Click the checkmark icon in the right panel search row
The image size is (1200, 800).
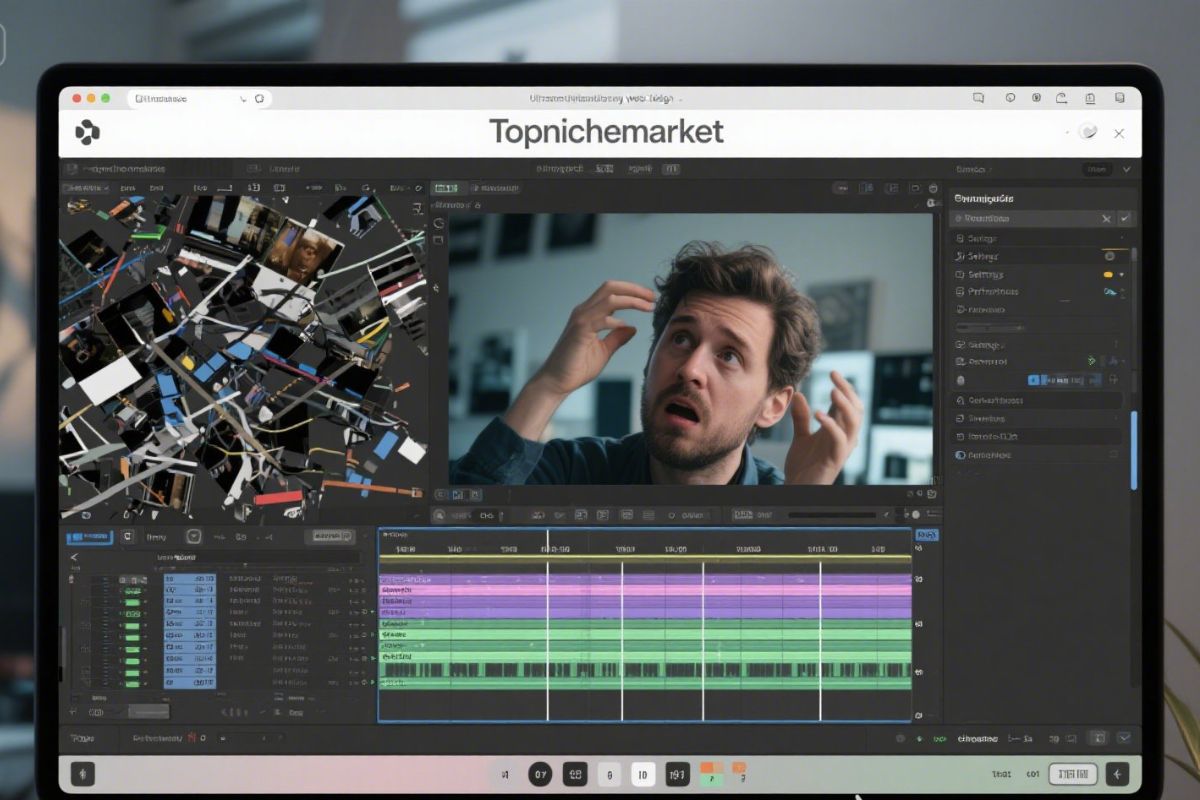click(1125, 218)
